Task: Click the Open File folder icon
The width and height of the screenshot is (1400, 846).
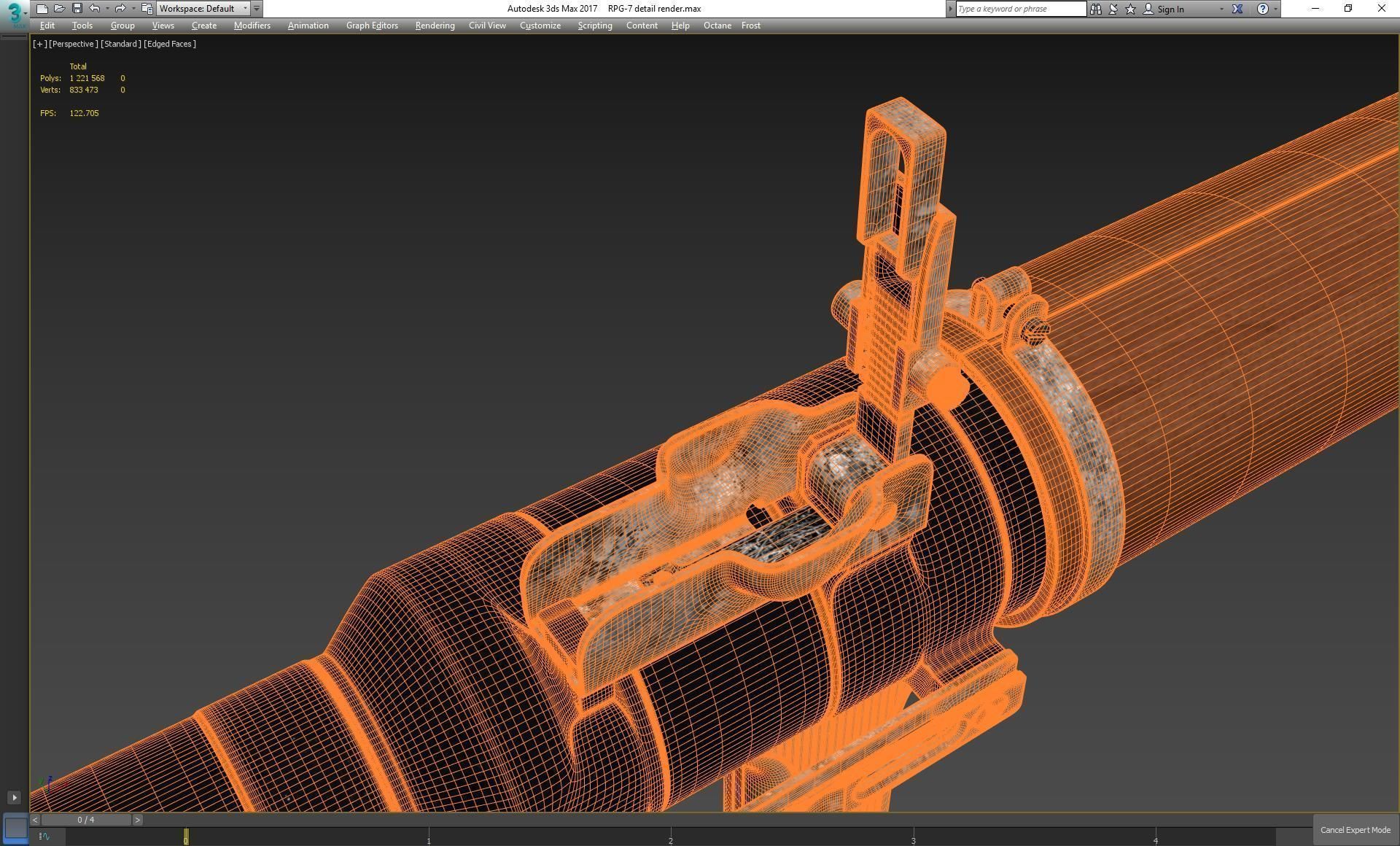Action: [59, 9]
